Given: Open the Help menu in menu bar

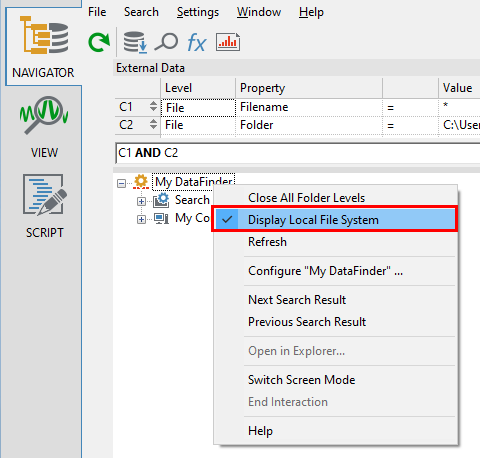Looking at the screenshot, I should [311, 12].
